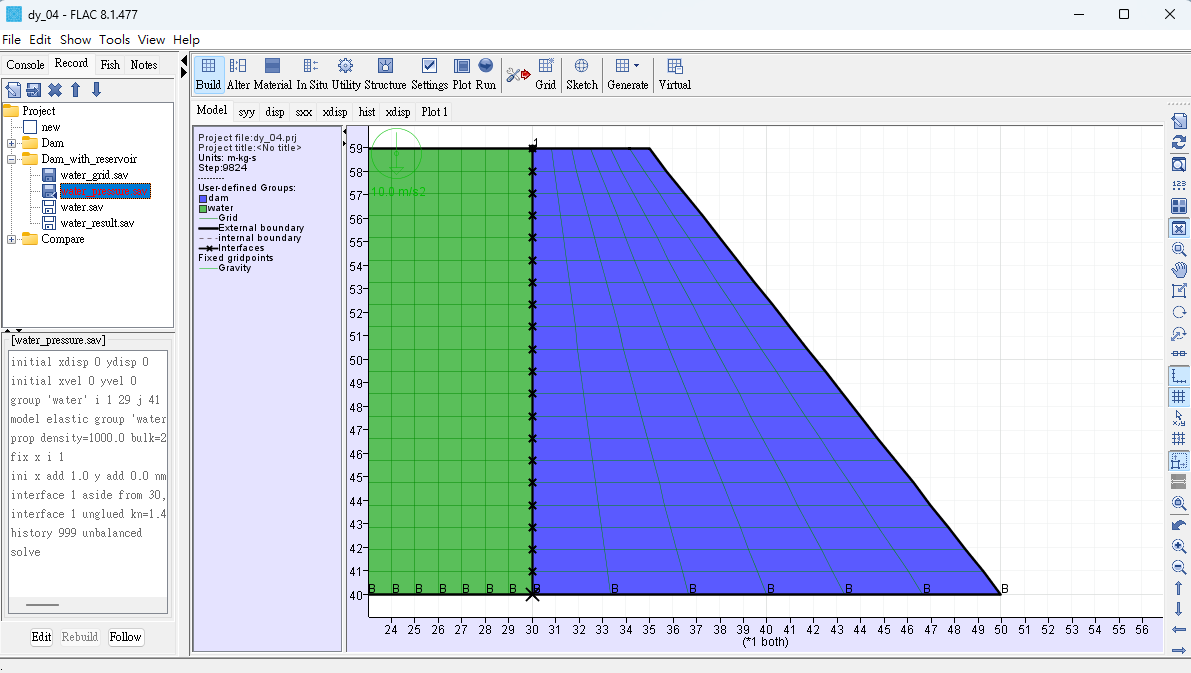
Task: Open the Sketch tool
Action: [x=582, y=74]
